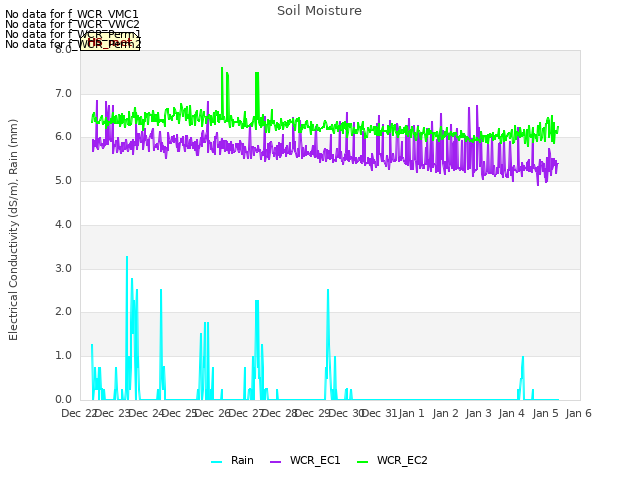Screen dimensions: 640x480
Task: Click the Jan 2 x-axis tick label
Action: (x=445, y=413)
